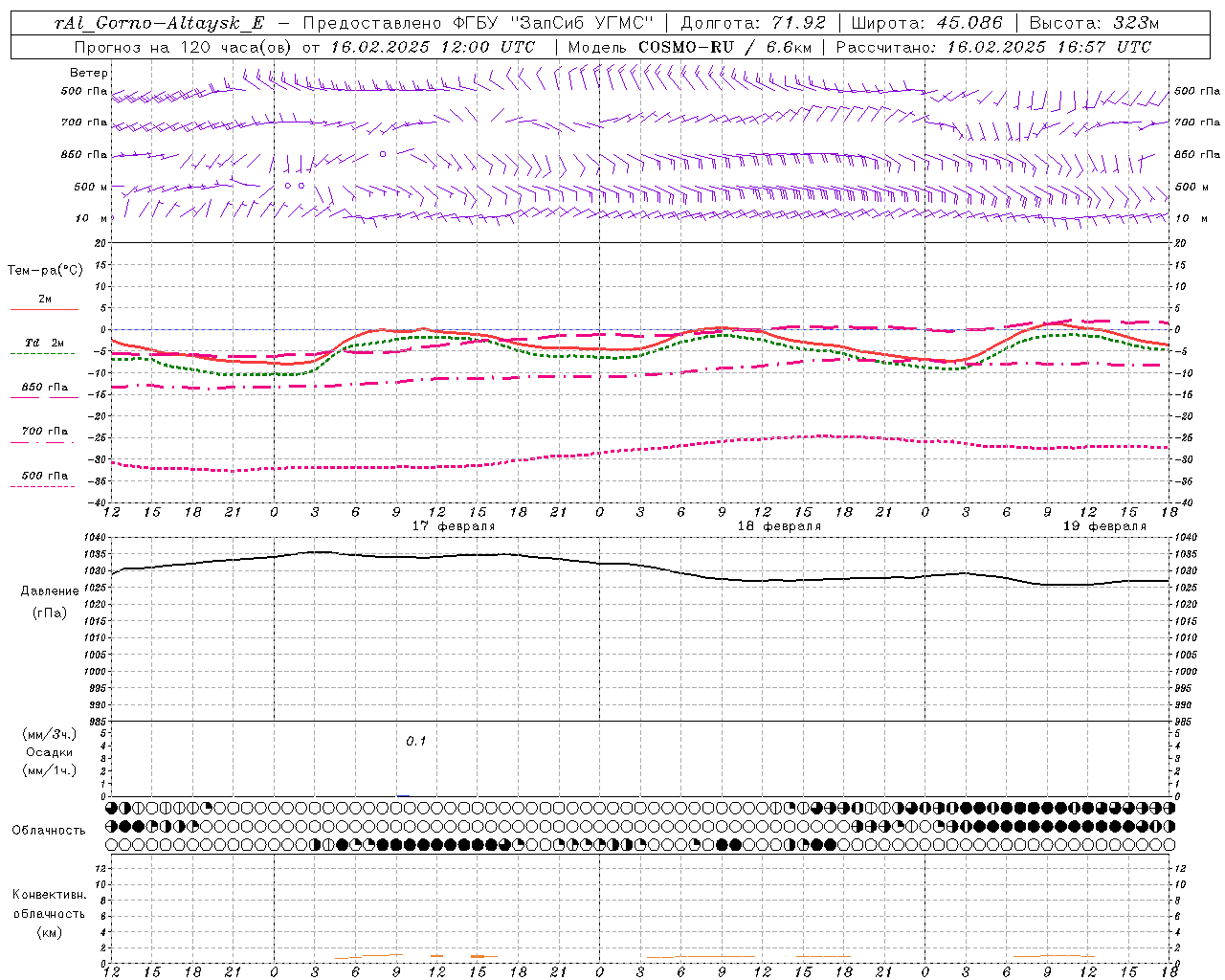Click the legend line sample under 2м
1225x980 pixels.
pos(44,309)
